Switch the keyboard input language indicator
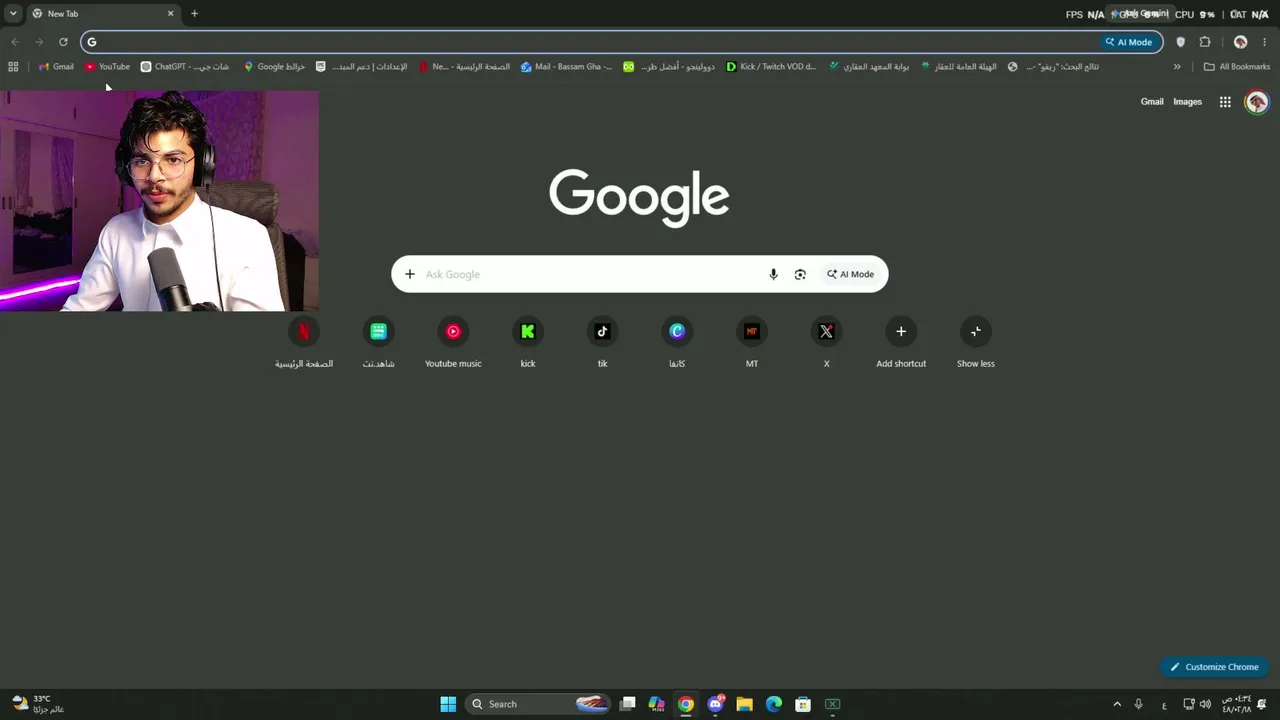The width and height of the screenshot is (1280, 720). click(1164, 704)
